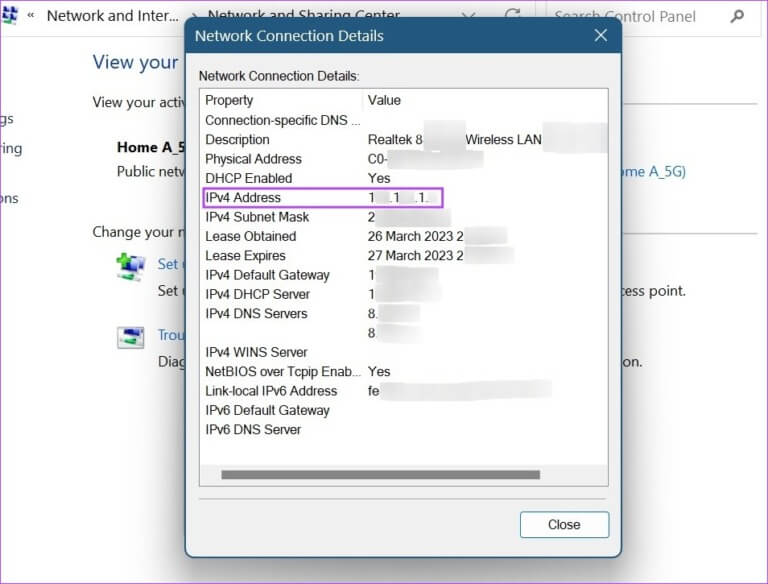The height and width of the screenshot is (584, 768).
Task: Select the NetBIOS over Tcpip row
Action: (x=404, y=371)
